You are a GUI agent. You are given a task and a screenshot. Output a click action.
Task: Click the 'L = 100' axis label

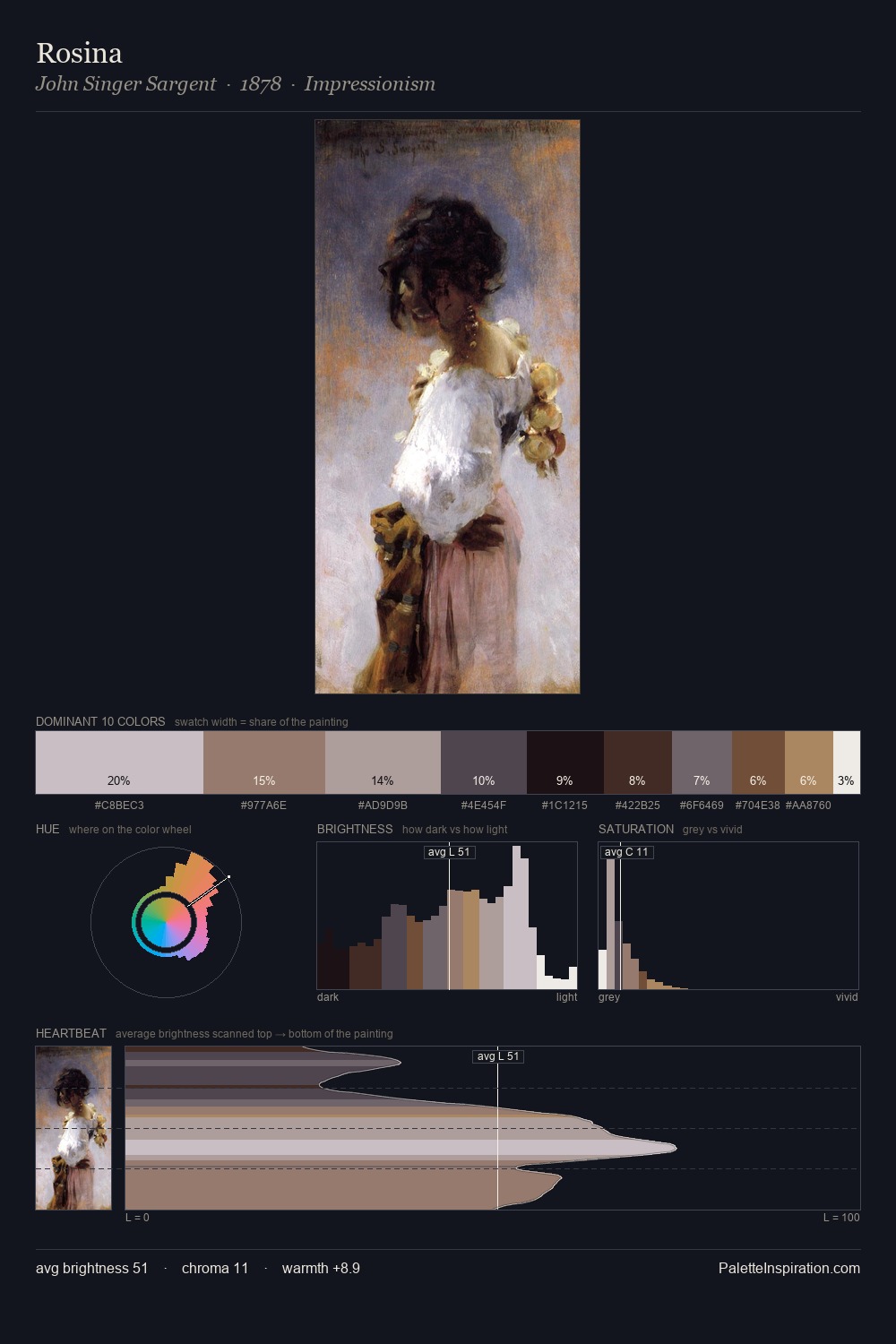[x=841, y=1218]
